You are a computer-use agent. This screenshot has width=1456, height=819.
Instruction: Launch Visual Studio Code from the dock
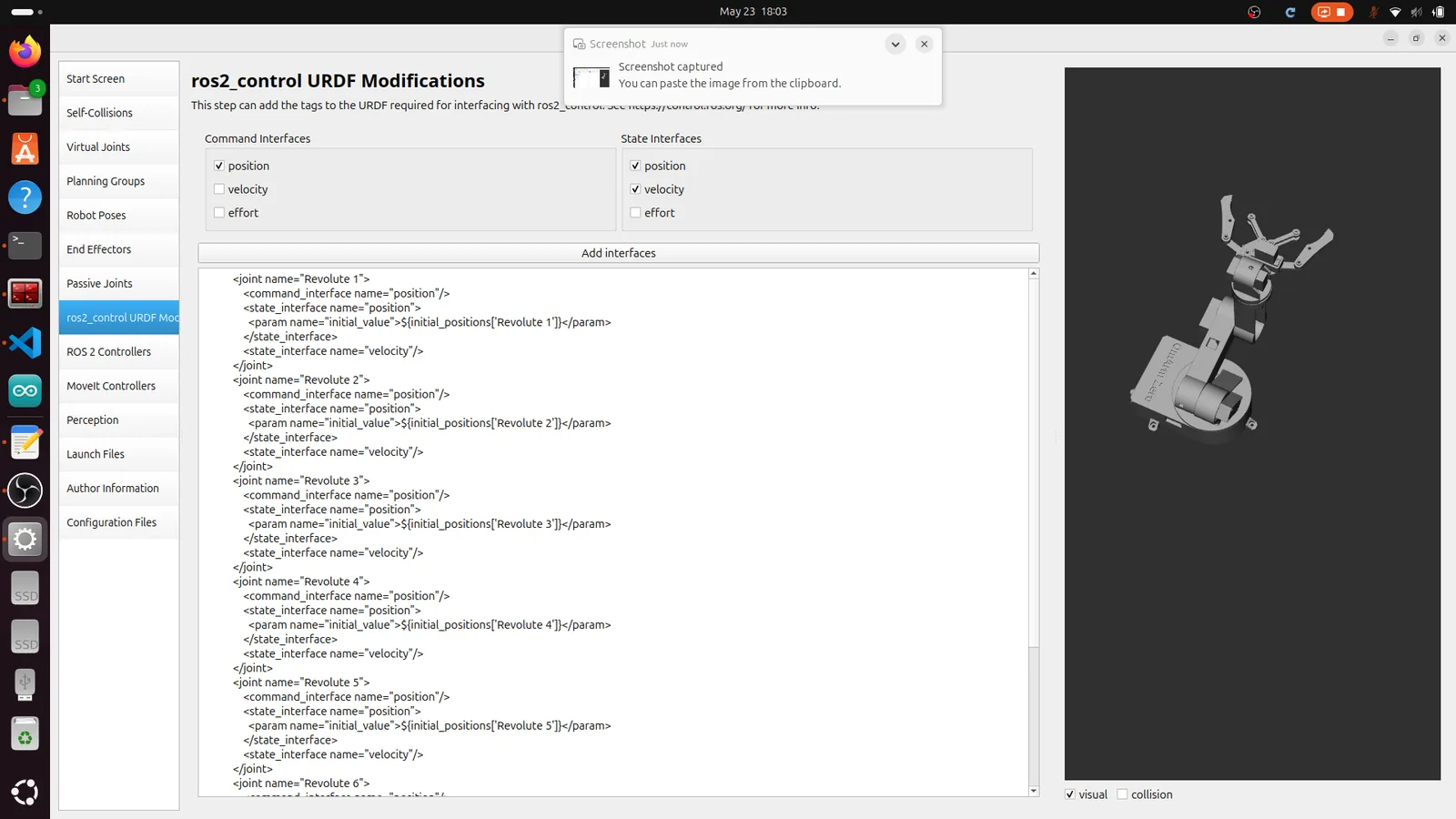tap(25, 342)
